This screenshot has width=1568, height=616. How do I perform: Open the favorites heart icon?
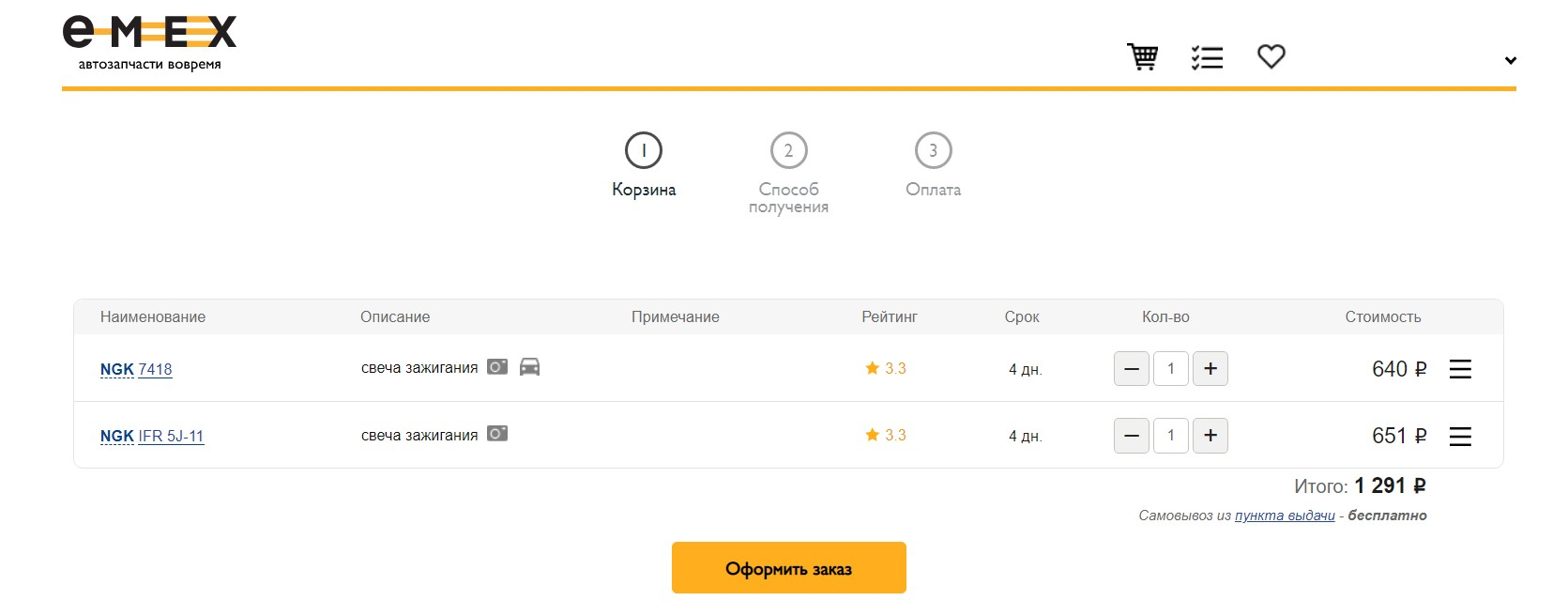click(x=1271, y=56)
